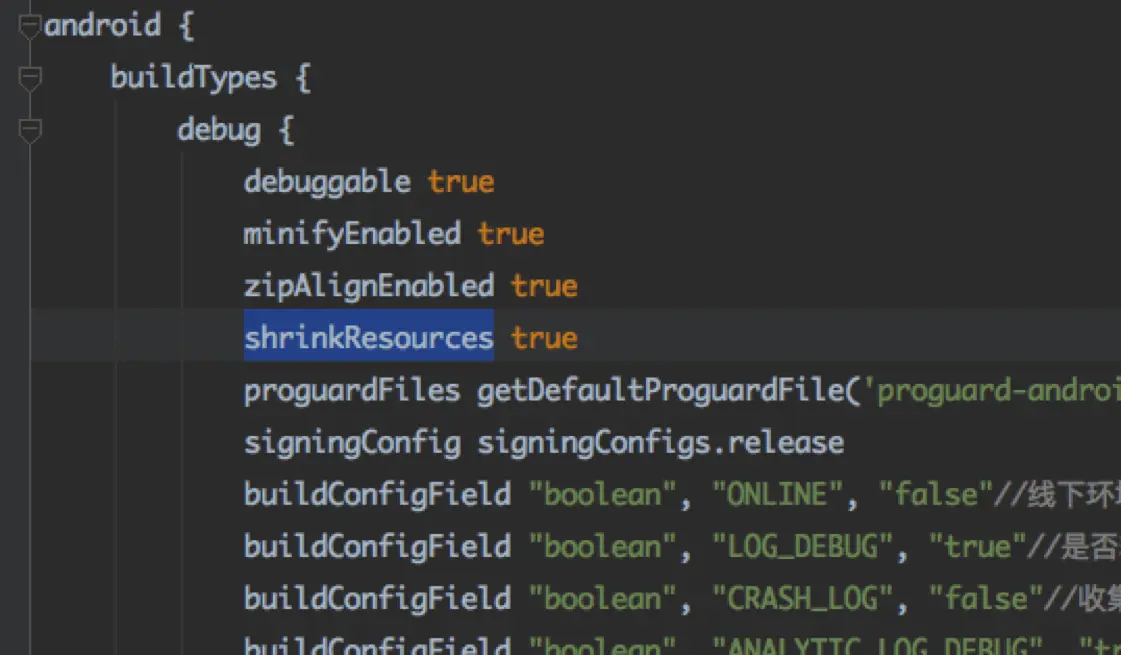Click "boolean" on the LOG_DEBUG line
The height and width of the screenshot is (655, 1121).
(x=603, y=547)
